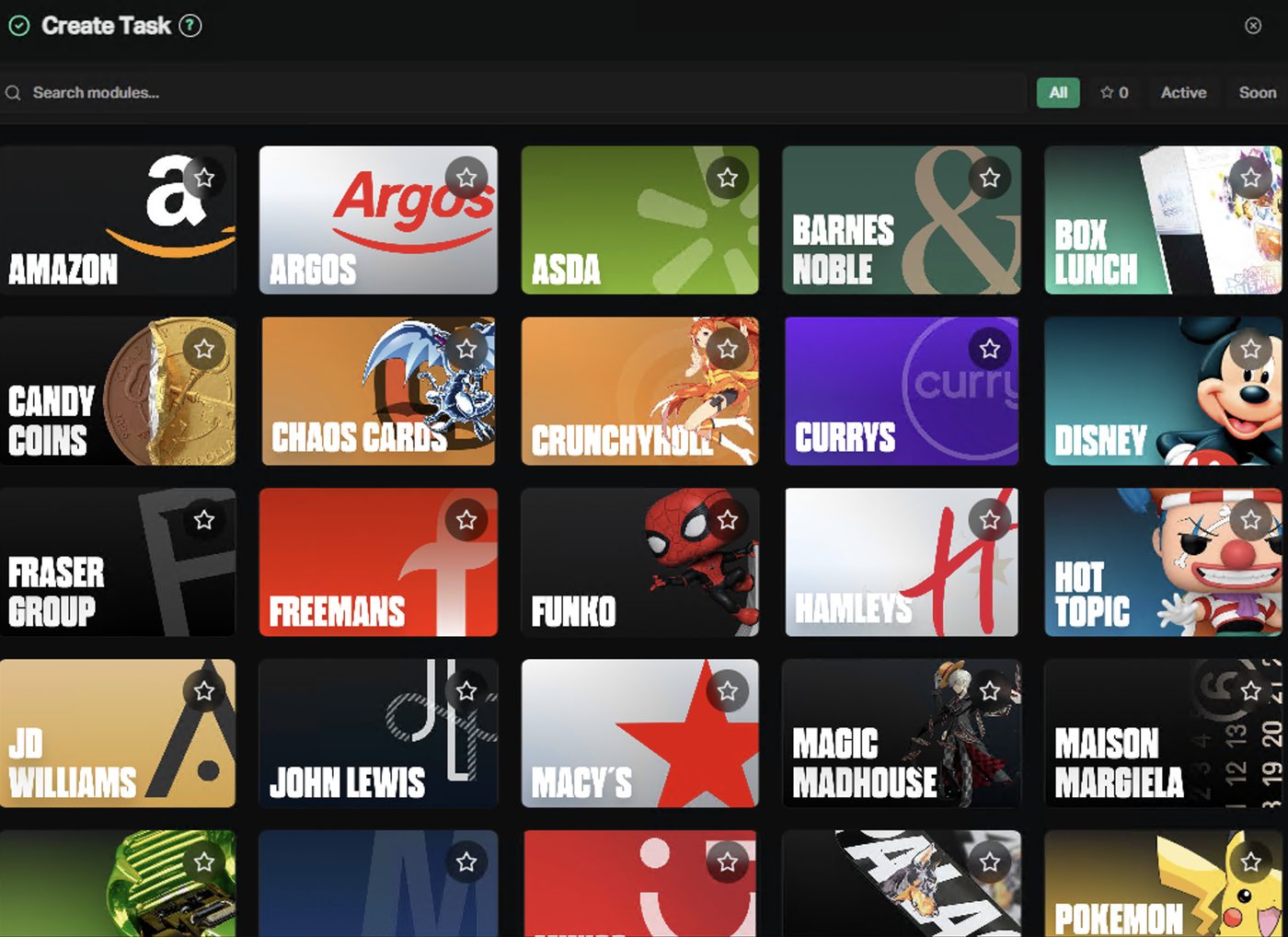Click the star icon on Macy's card
The width and height of the screenshot is (1288, 937).
tap(728, 691)
